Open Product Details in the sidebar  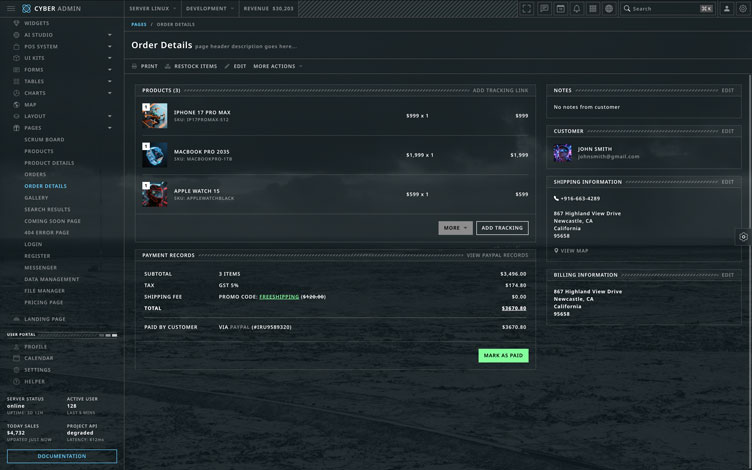(x=49, y=163)
